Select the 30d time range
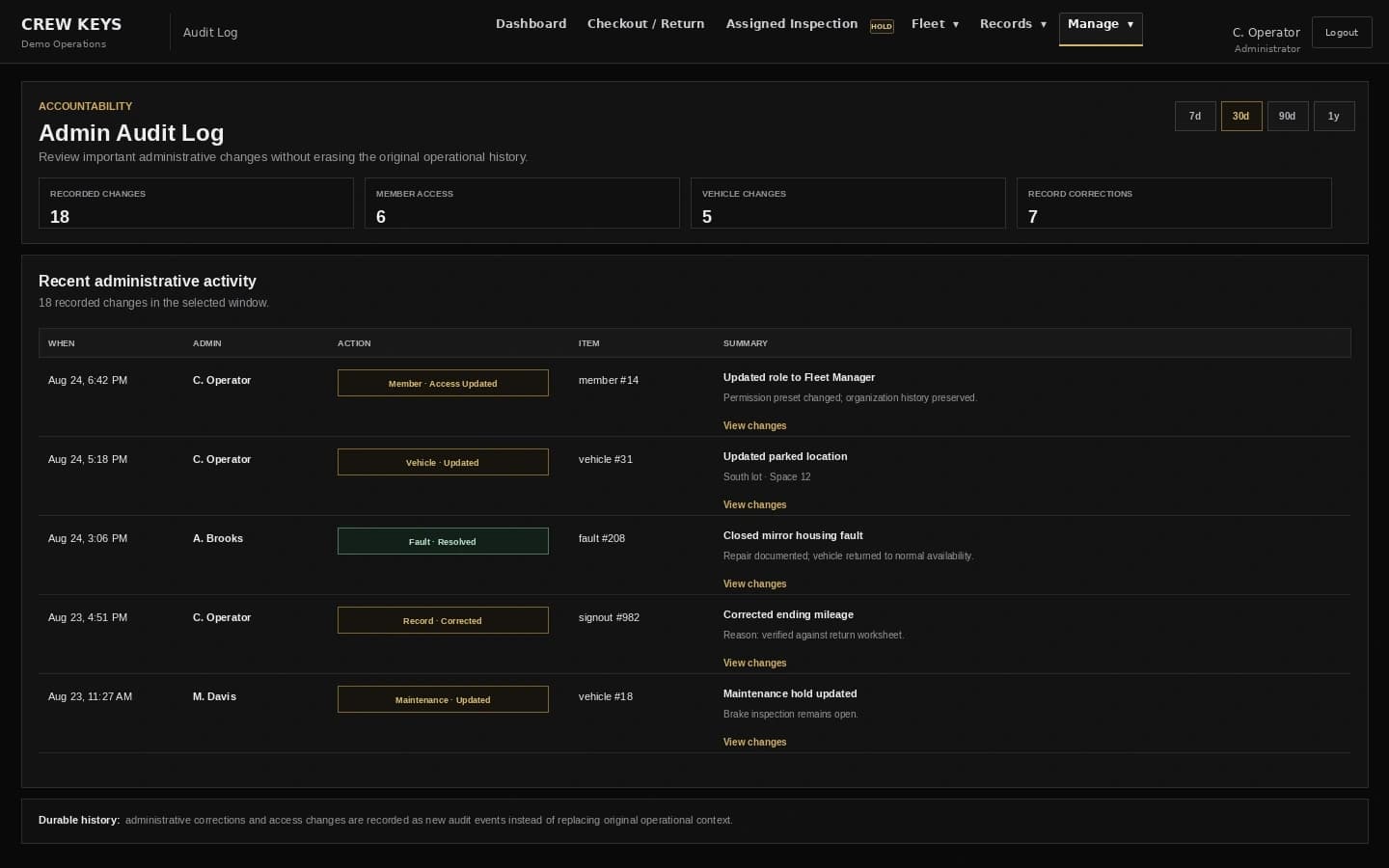The width and height of the screenshot is (1389, 868). tap(1241, 116)
